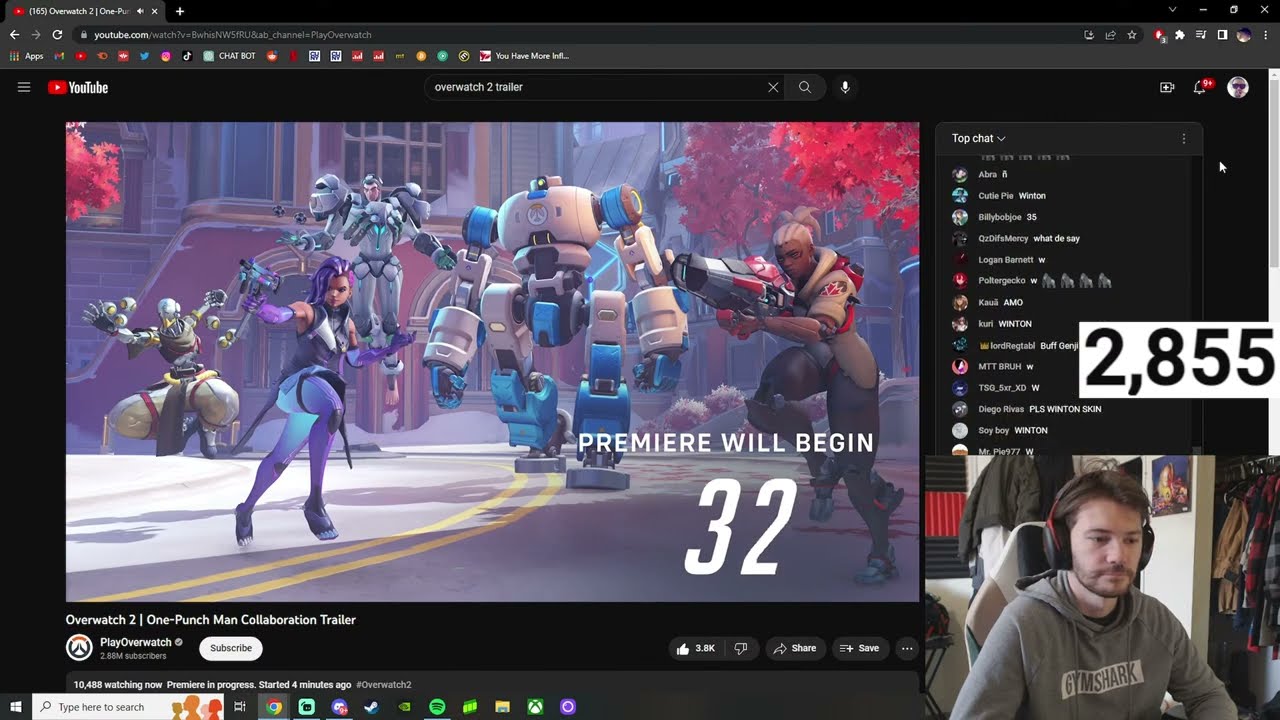Open the Gmail bookmark
The image size is (1280, 720).
60,56
